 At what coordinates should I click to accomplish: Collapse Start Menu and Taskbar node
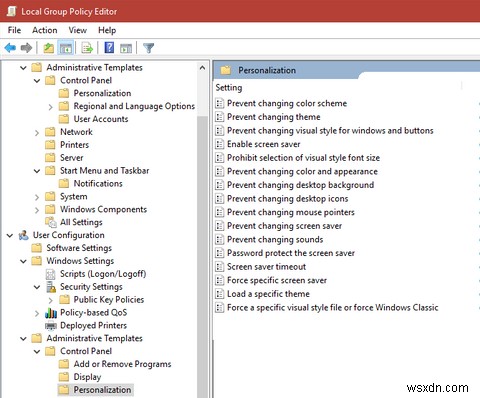37,171
